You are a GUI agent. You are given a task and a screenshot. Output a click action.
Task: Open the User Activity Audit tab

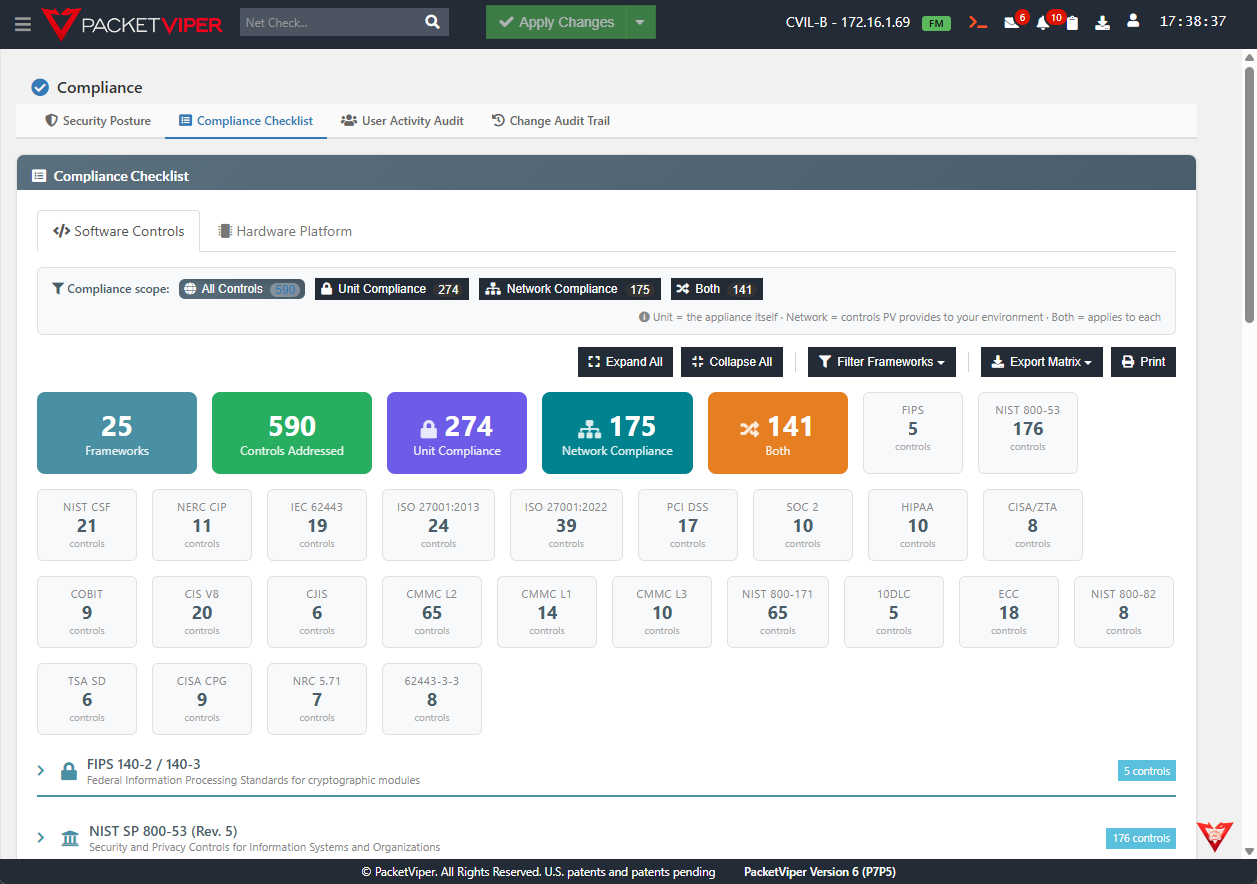coord(402,121)
